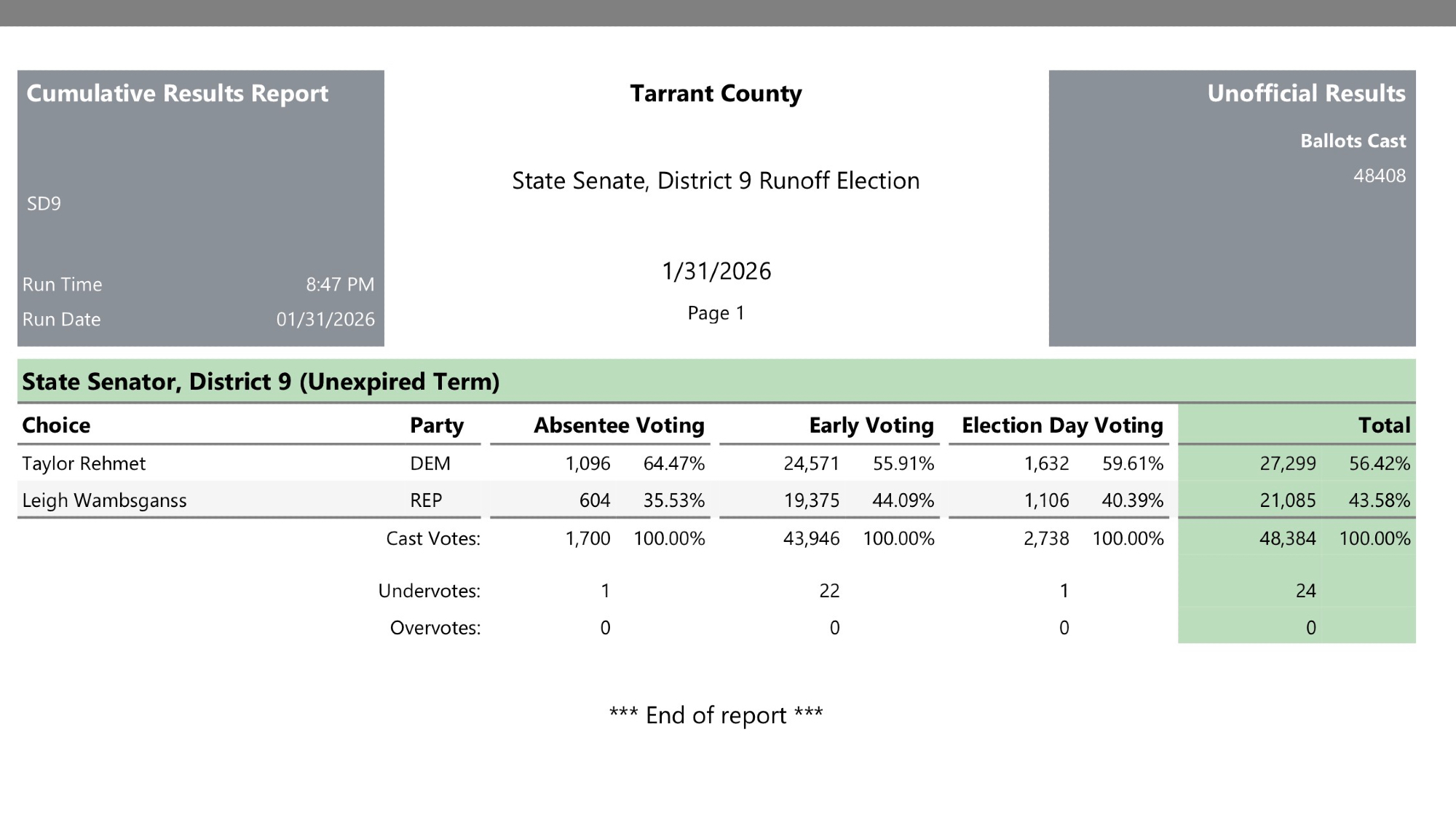Viewport: 1456px width, 834px height.
Task: Select the Run Time value 8:47 PM
Action: 340,284
